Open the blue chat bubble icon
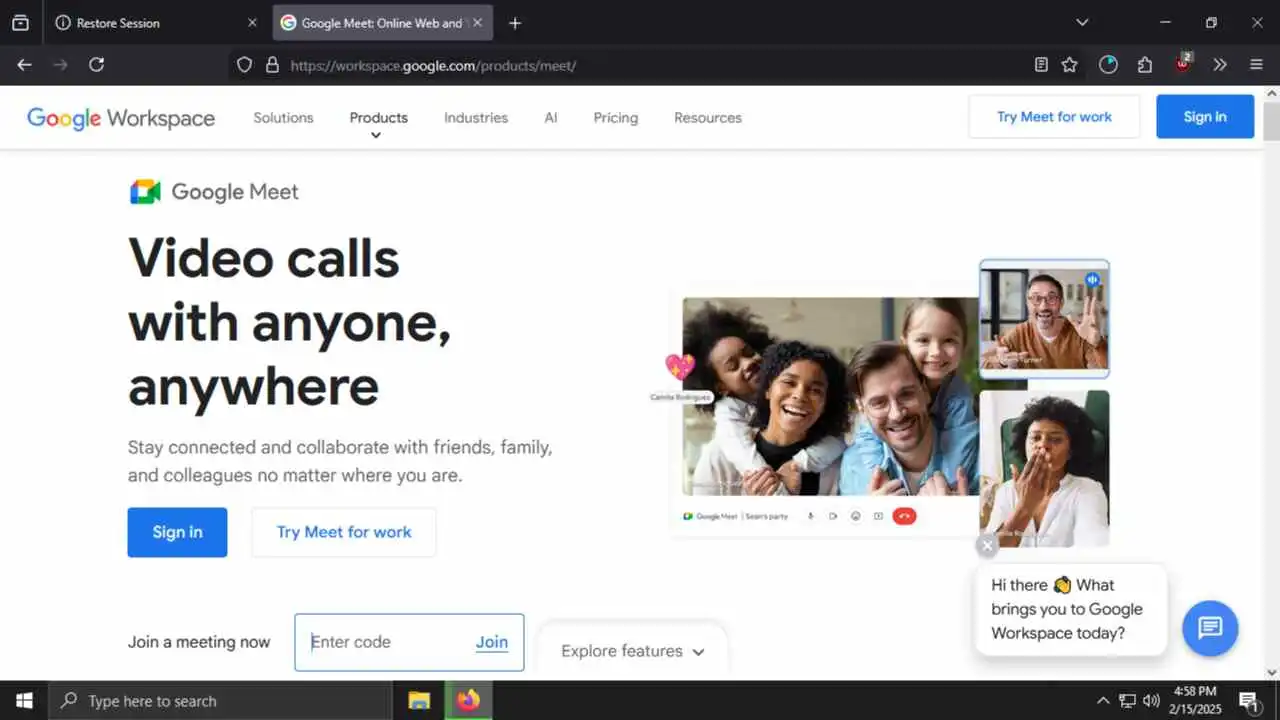 pyautogui.click(x=1210, y=628)
